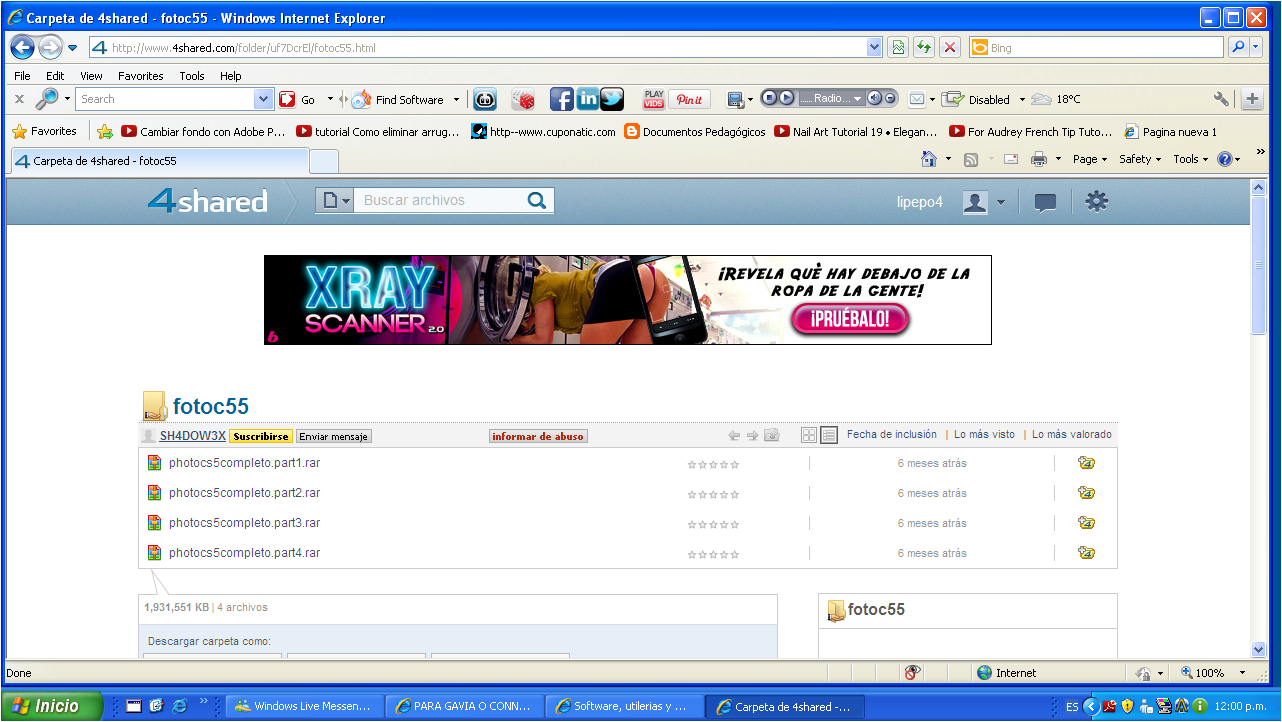Screen dimensions: 1282x722
Task: Open the File menu
Action: pyautogui.click(x=22, y=76)
